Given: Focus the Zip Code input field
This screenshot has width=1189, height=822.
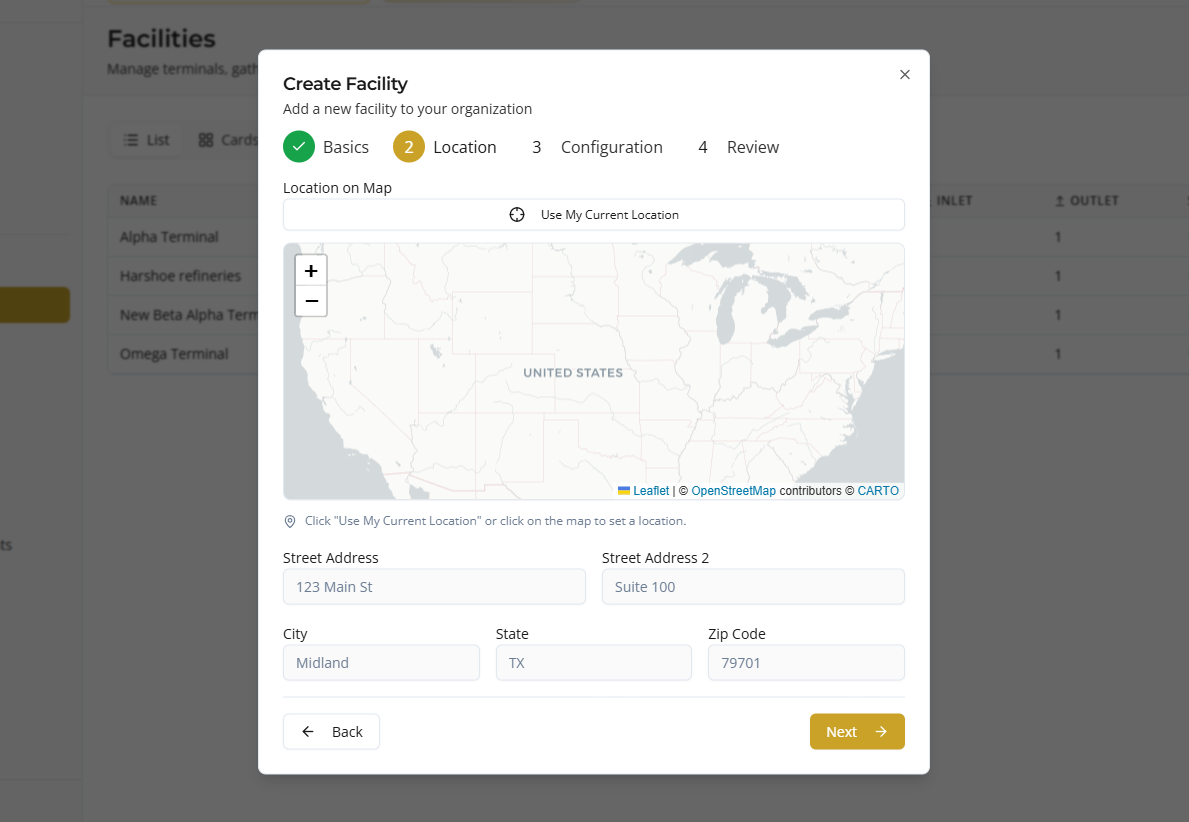Looking at the screenshot, I should (806, 663).
